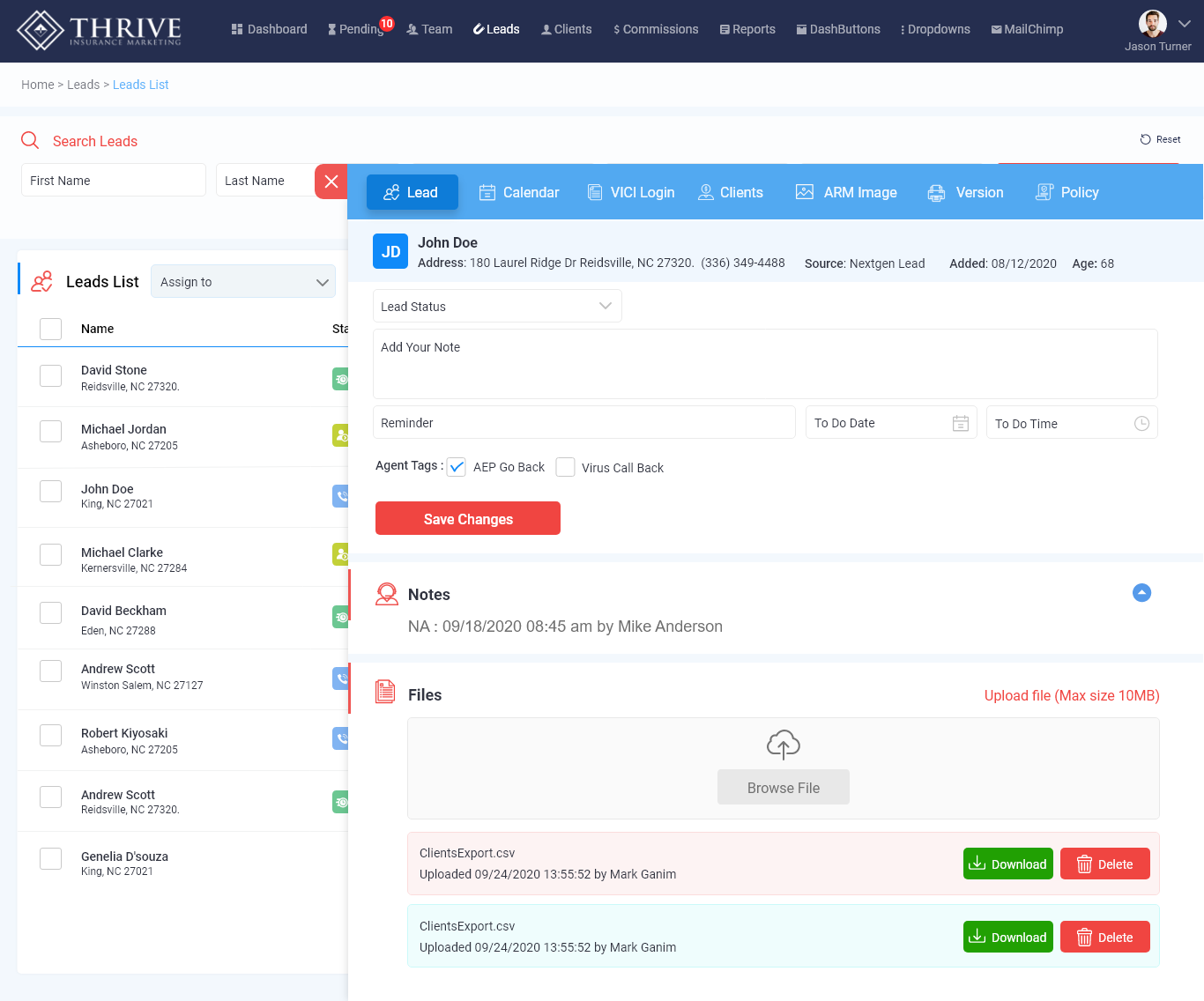Click the Add Your Note text area
This screenshot has height=1001, width=1204.
tap(765, 364)
